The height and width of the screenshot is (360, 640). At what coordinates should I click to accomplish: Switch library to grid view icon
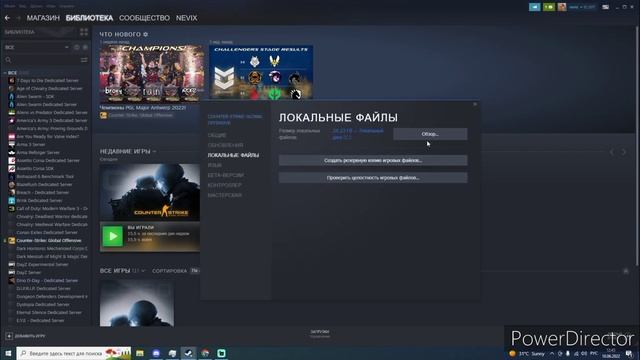click(84, 32)
